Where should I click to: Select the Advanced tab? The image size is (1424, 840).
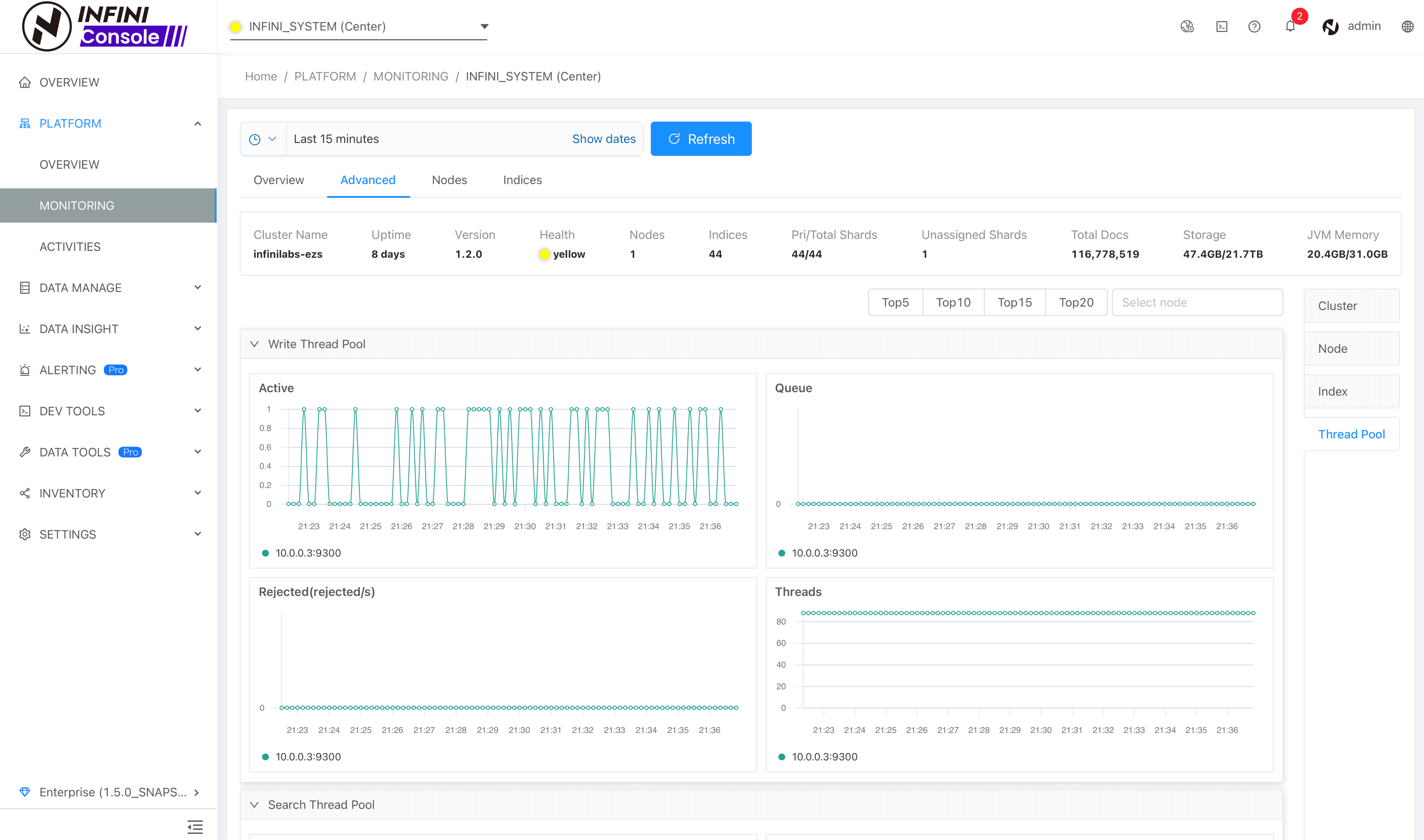368,180
